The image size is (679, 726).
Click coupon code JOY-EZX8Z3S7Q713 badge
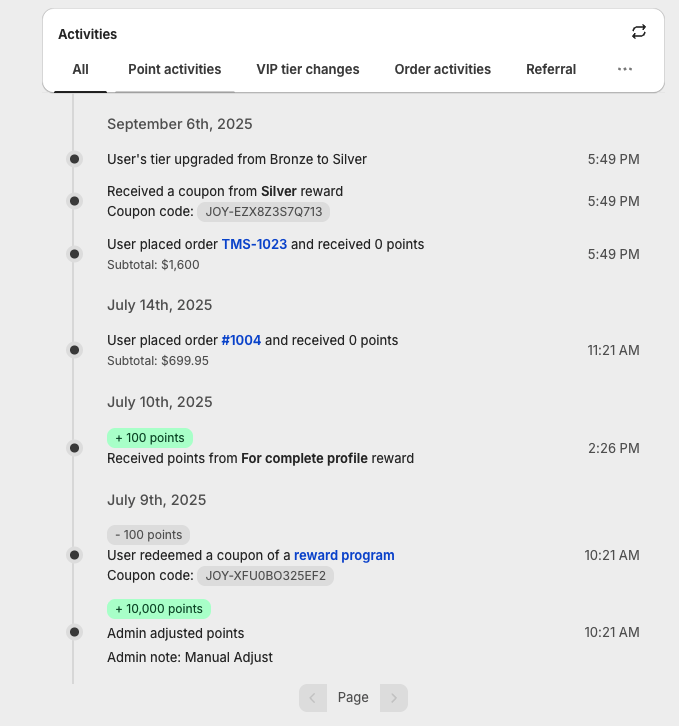[263, 212]
